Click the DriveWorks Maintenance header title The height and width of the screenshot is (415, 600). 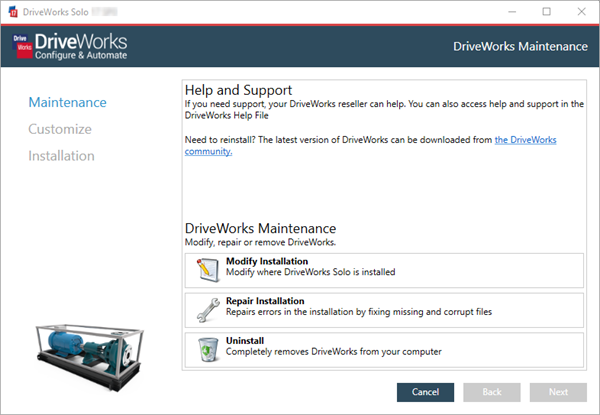pos(520,46)
